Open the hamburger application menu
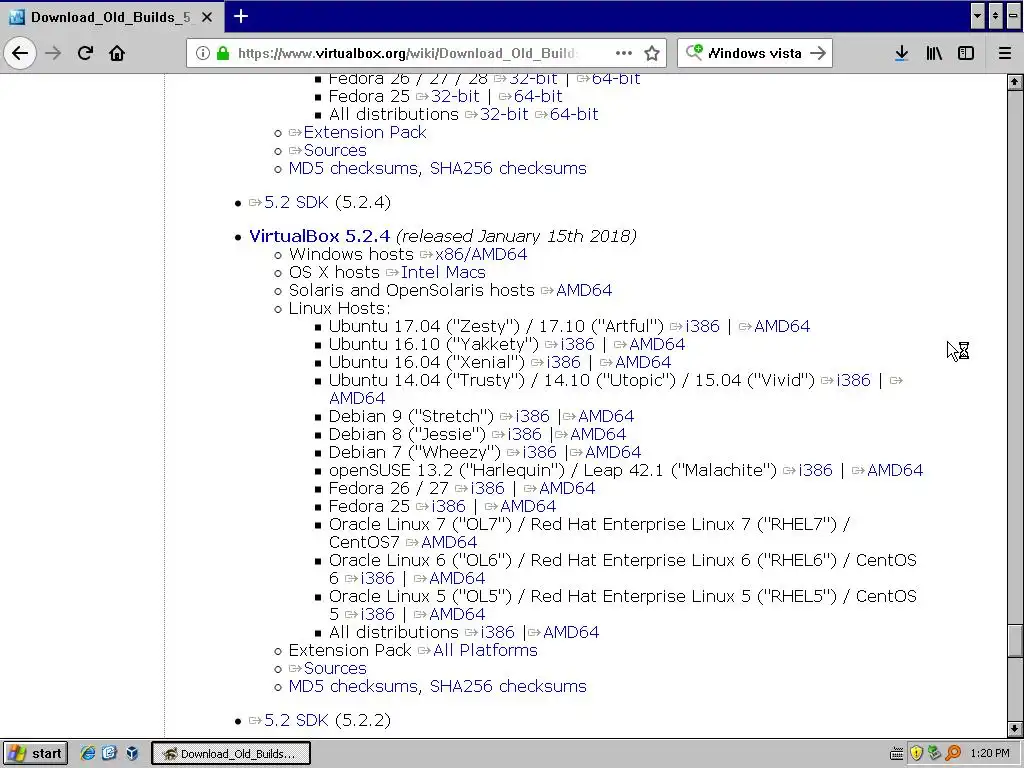 1004,53
